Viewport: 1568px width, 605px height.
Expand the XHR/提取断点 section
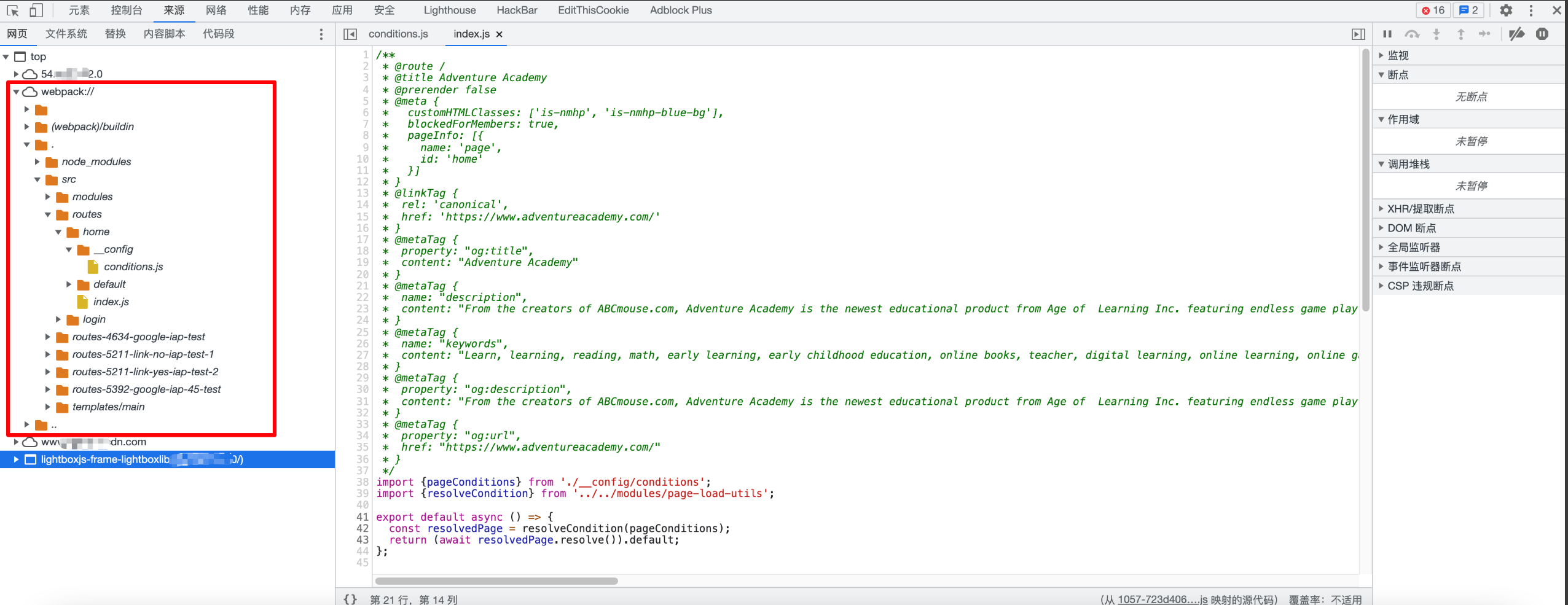(1420, 209)
